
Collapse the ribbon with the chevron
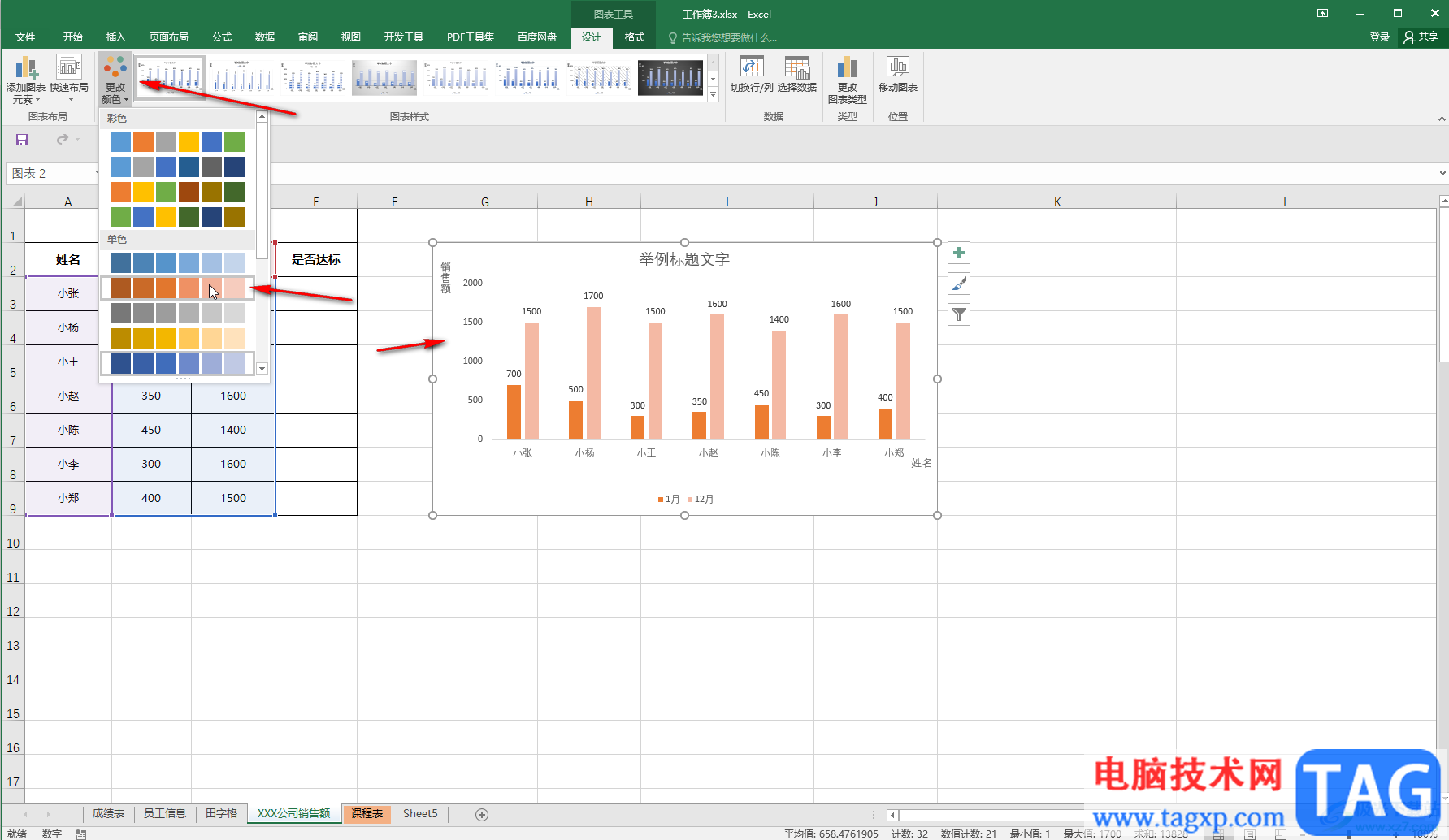1442,119
